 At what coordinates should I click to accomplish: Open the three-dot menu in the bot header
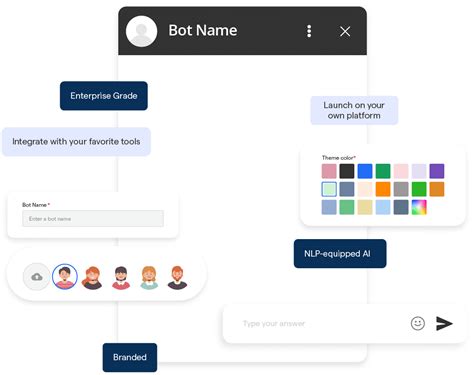tap(309, 31)
